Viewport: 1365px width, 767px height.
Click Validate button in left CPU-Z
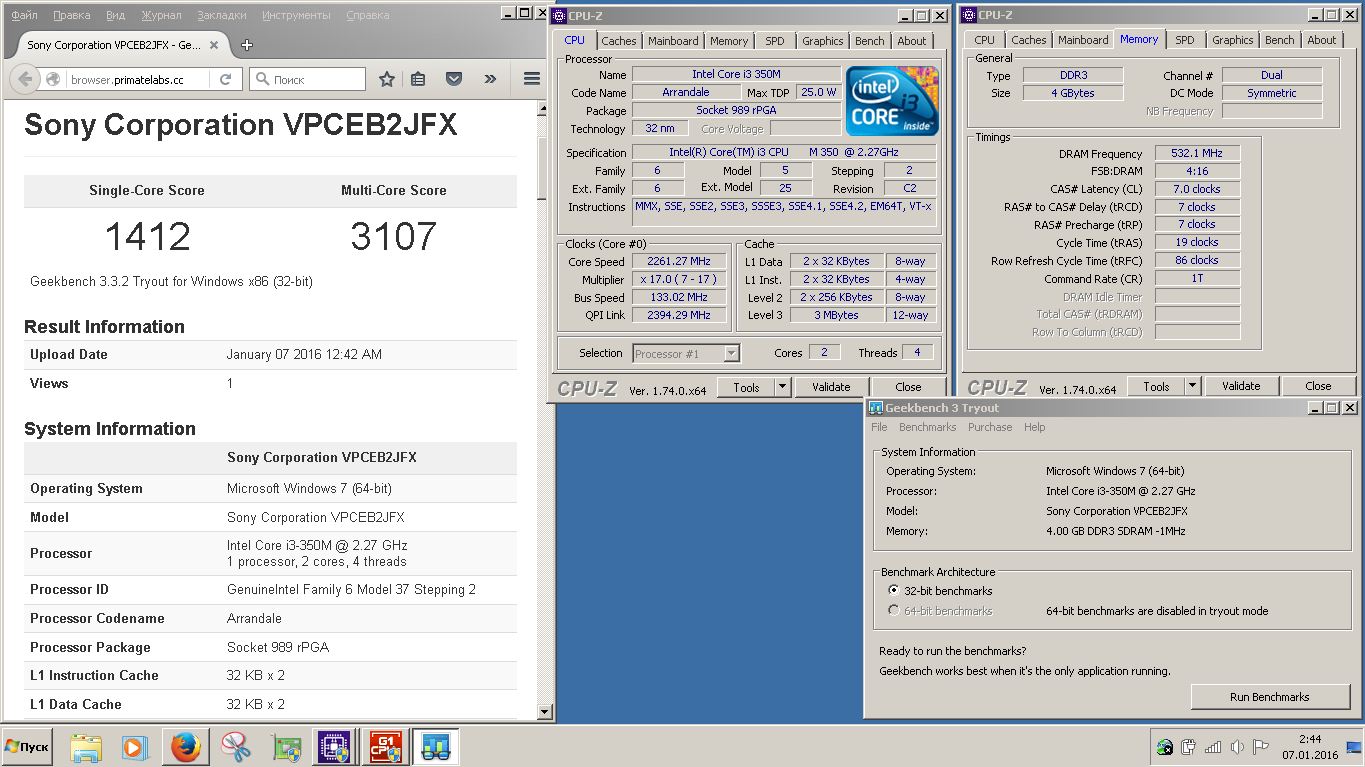(831, 387)
